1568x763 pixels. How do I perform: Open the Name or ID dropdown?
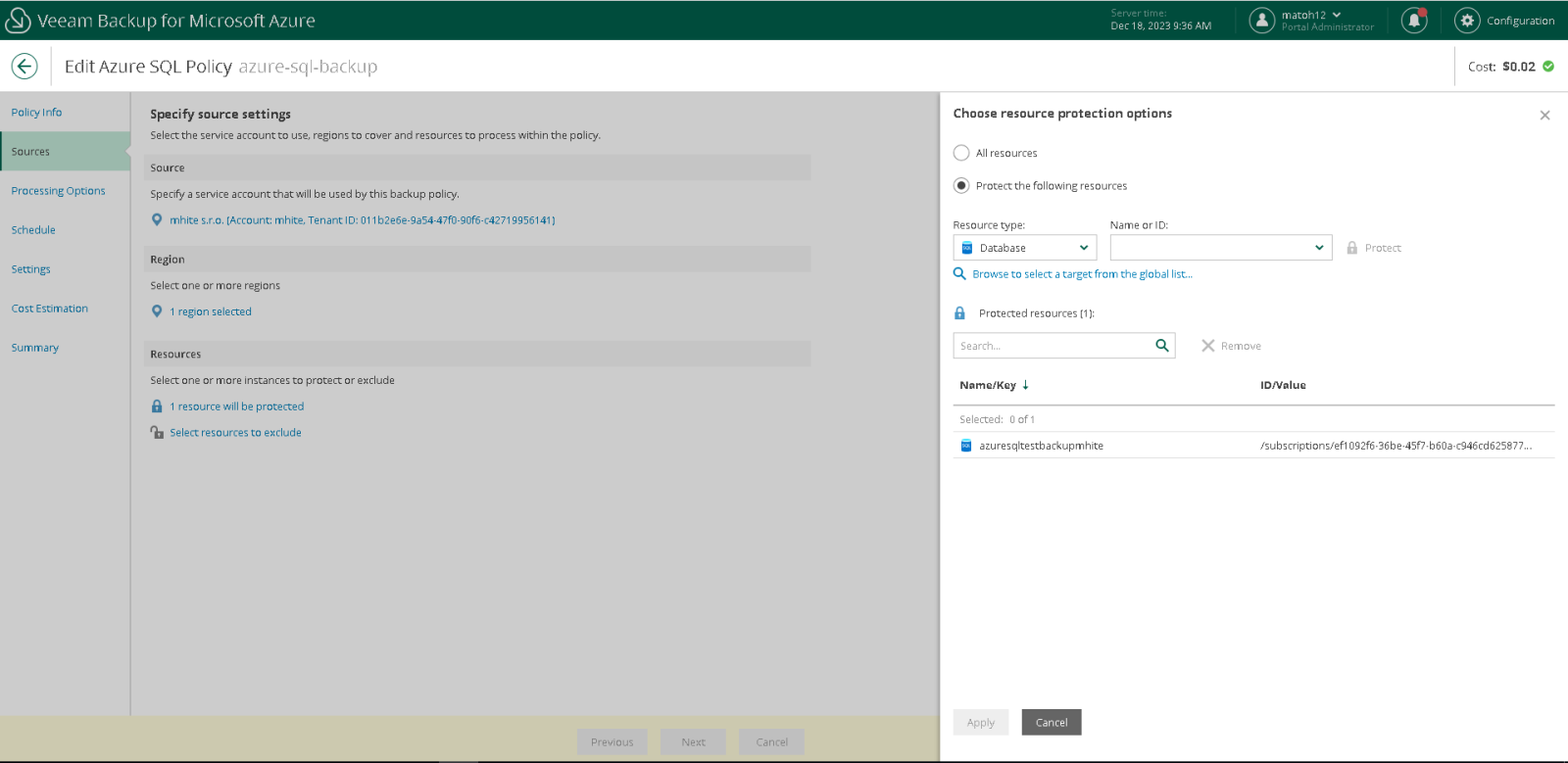point(1221,248)
